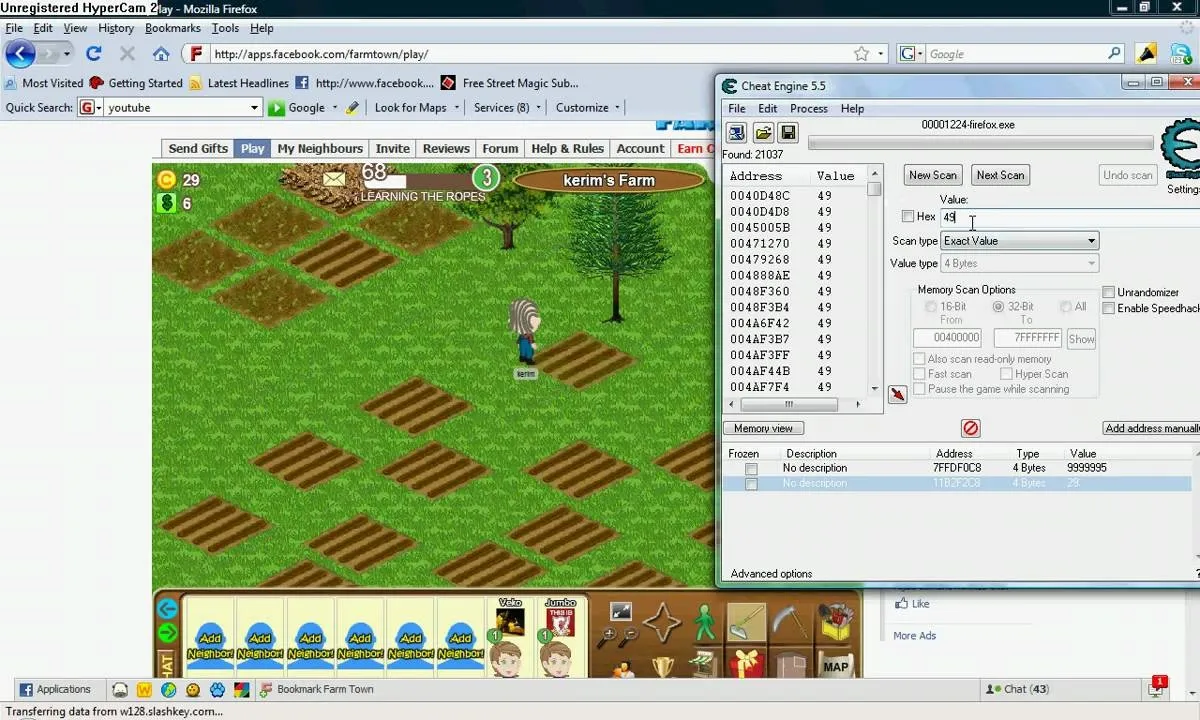Open the Cheat Engine File menu
This screenshot has width=1200, height=720.
coord(736,108)
